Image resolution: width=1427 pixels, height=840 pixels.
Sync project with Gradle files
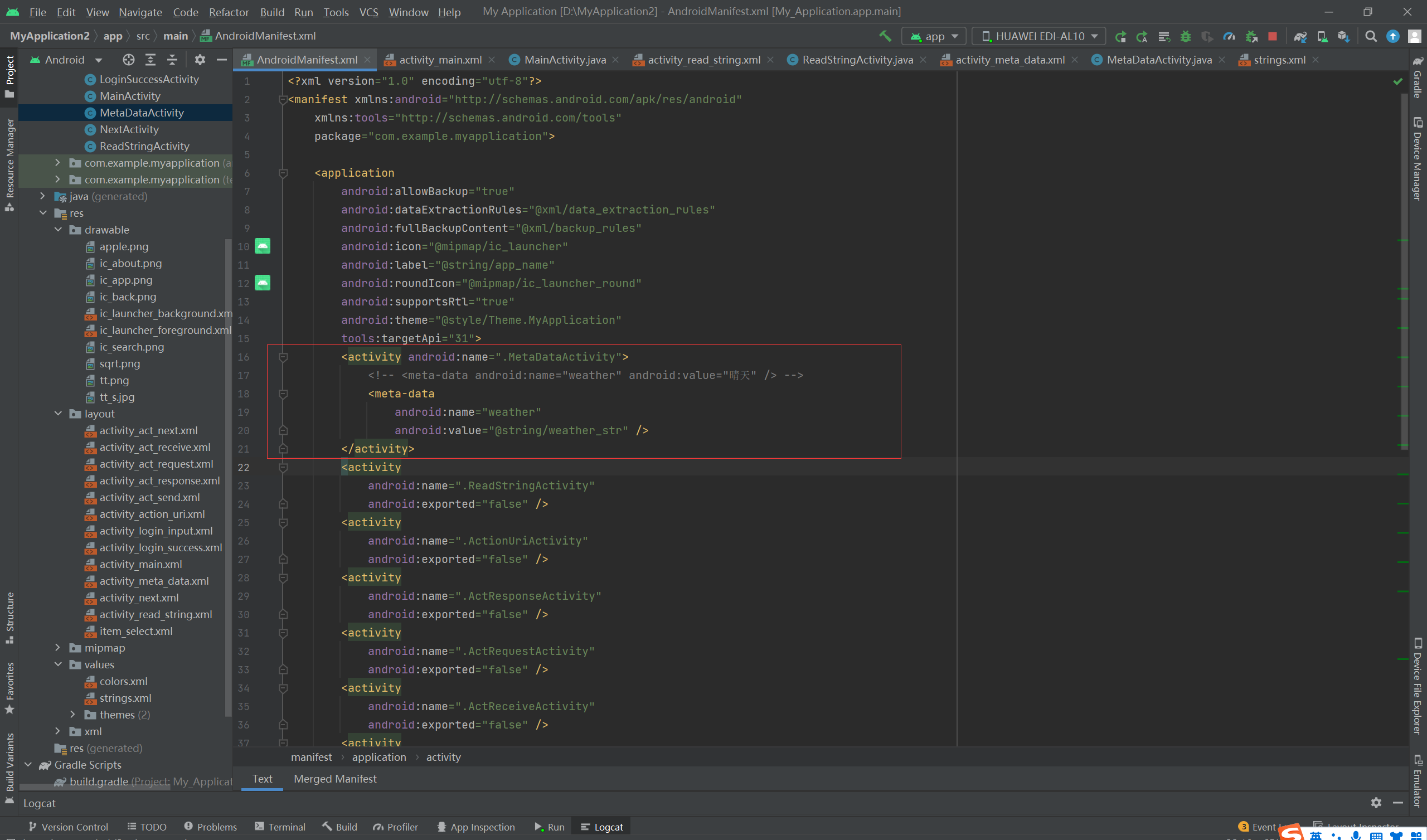click(x=1300, y=36)
